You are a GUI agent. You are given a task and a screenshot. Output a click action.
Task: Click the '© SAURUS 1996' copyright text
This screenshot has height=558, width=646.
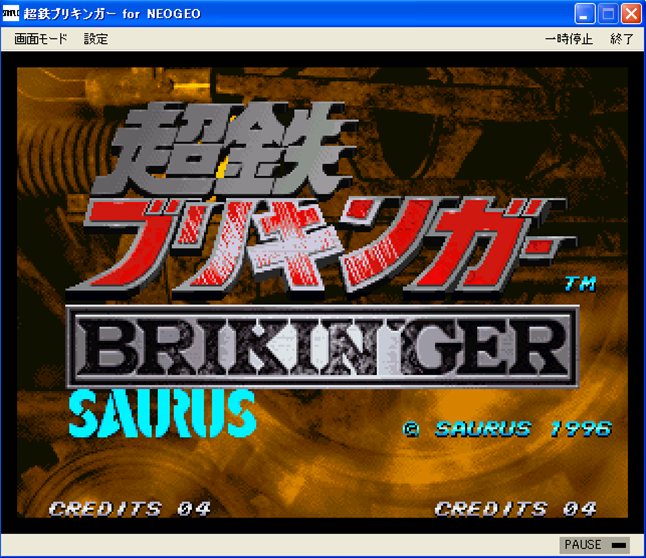pyautogui.click(x=507, y=429)
